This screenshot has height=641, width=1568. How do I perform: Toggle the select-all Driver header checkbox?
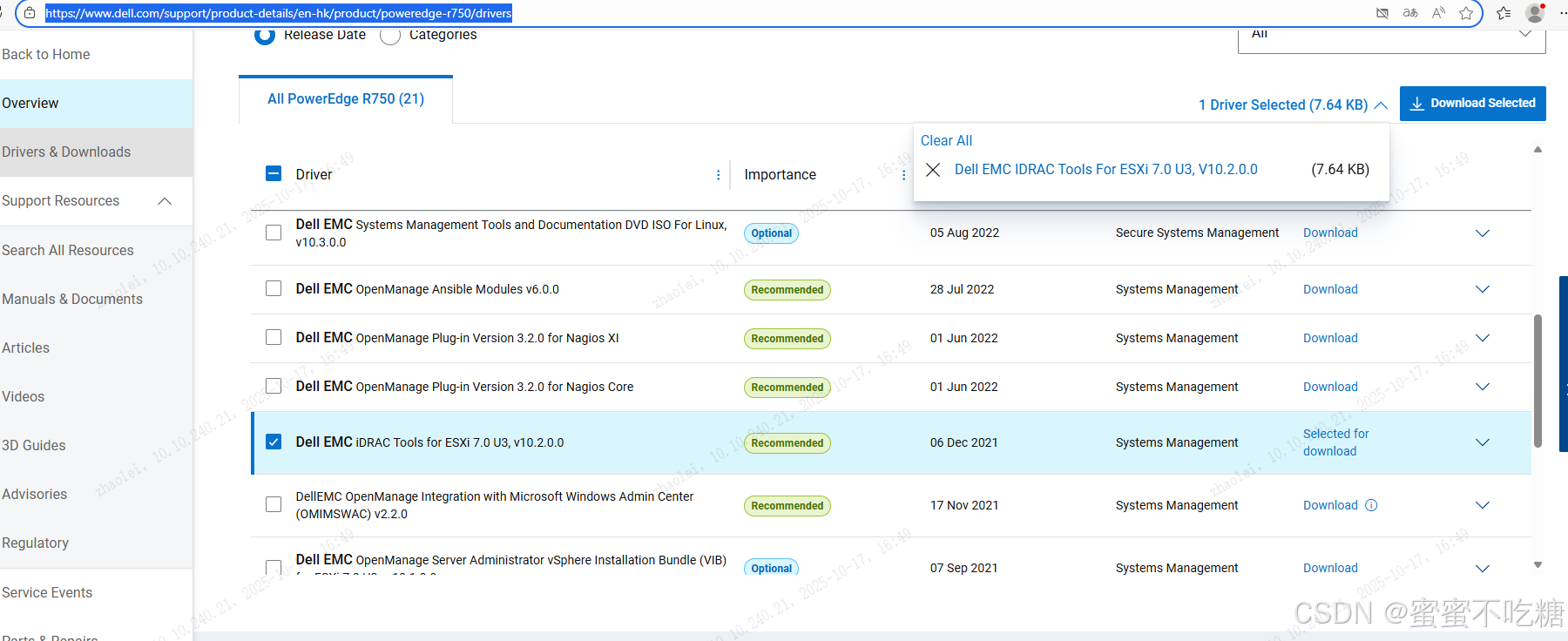(x=274, y=173)
